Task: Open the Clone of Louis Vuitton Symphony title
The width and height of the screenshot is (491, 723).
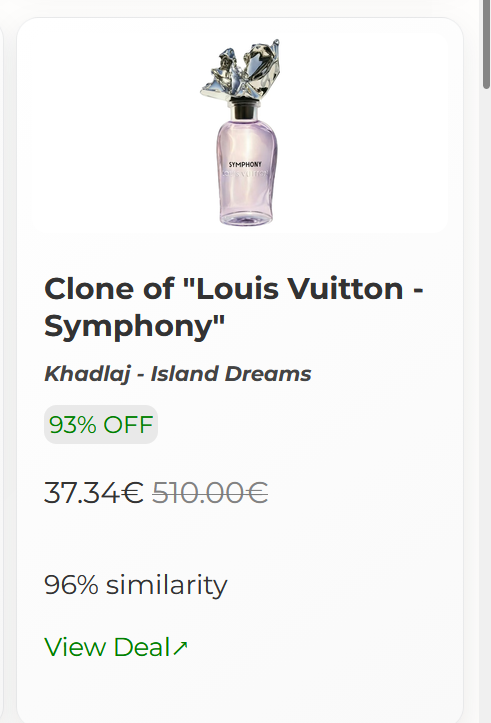Action: 234,307
